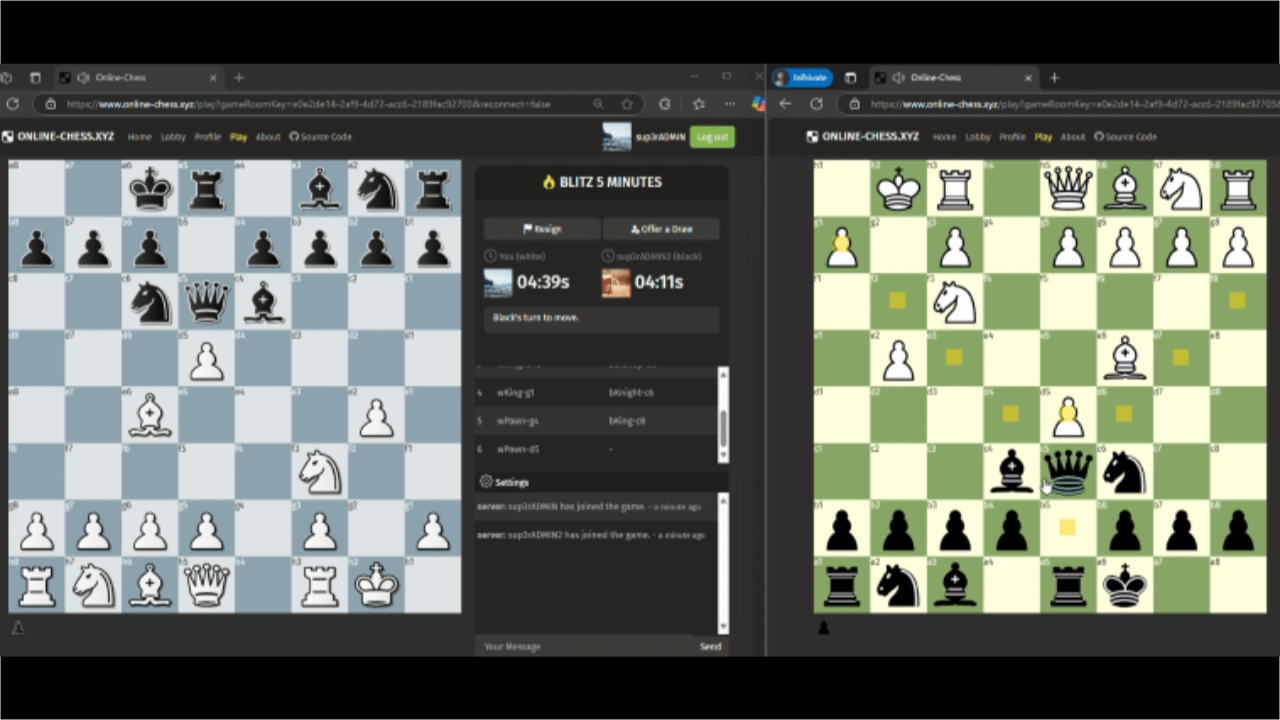Mute the Online-Chess tab in the left window
Viewport: 1280px width, 720px height.
click(83, 78)
